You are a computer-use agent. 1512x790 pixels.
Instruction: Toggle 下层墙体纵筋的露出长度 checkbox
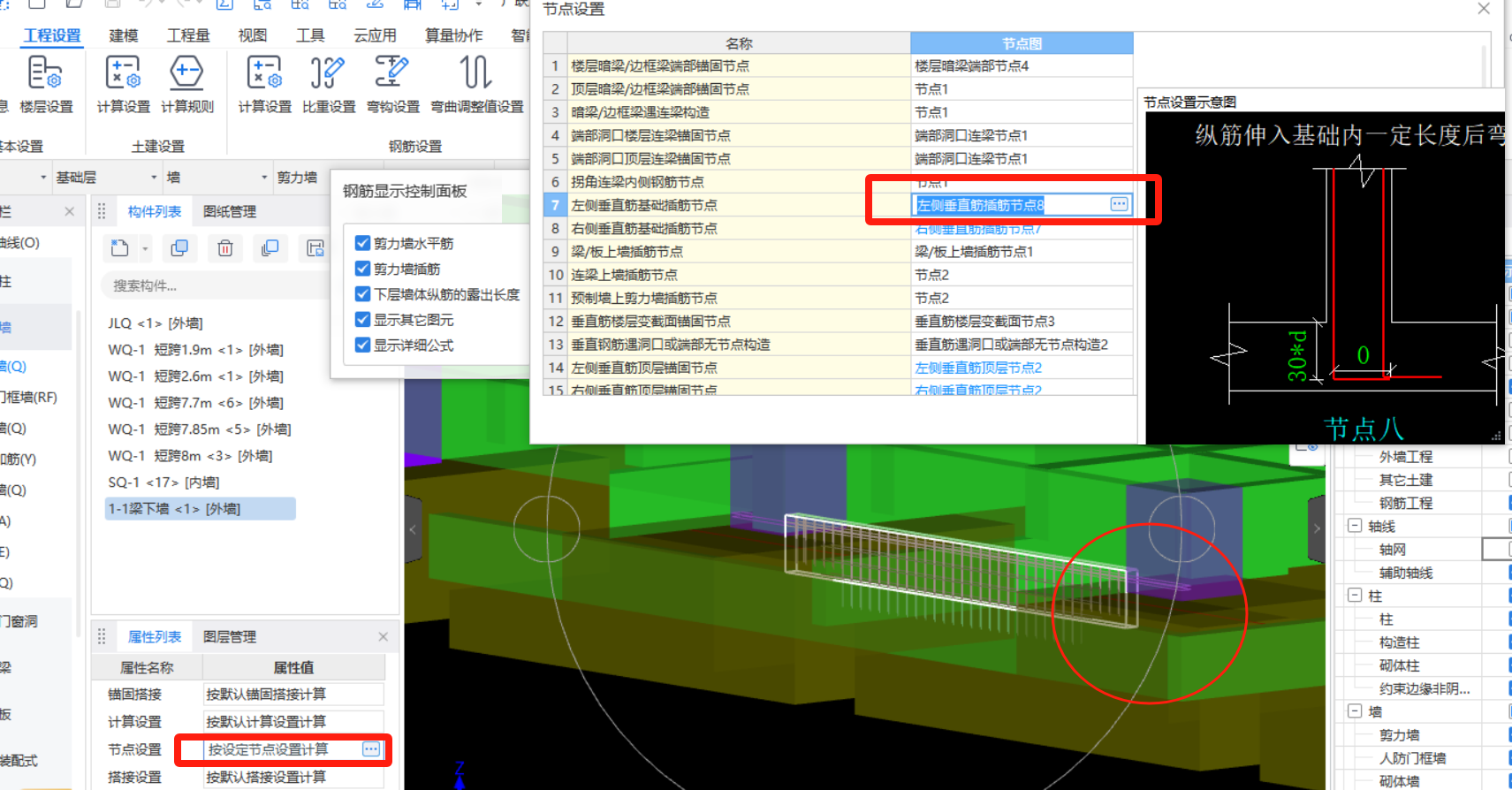point(362,294)
